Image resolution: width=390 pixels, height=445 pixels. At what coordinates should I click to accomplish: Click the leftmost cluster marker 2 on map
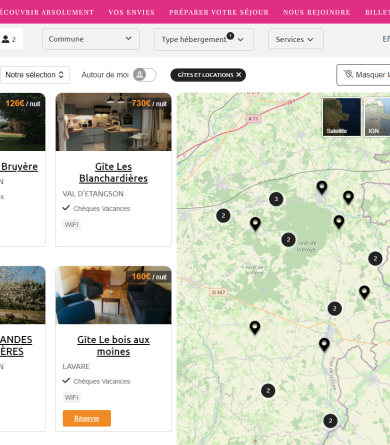(x=223, y=216)
